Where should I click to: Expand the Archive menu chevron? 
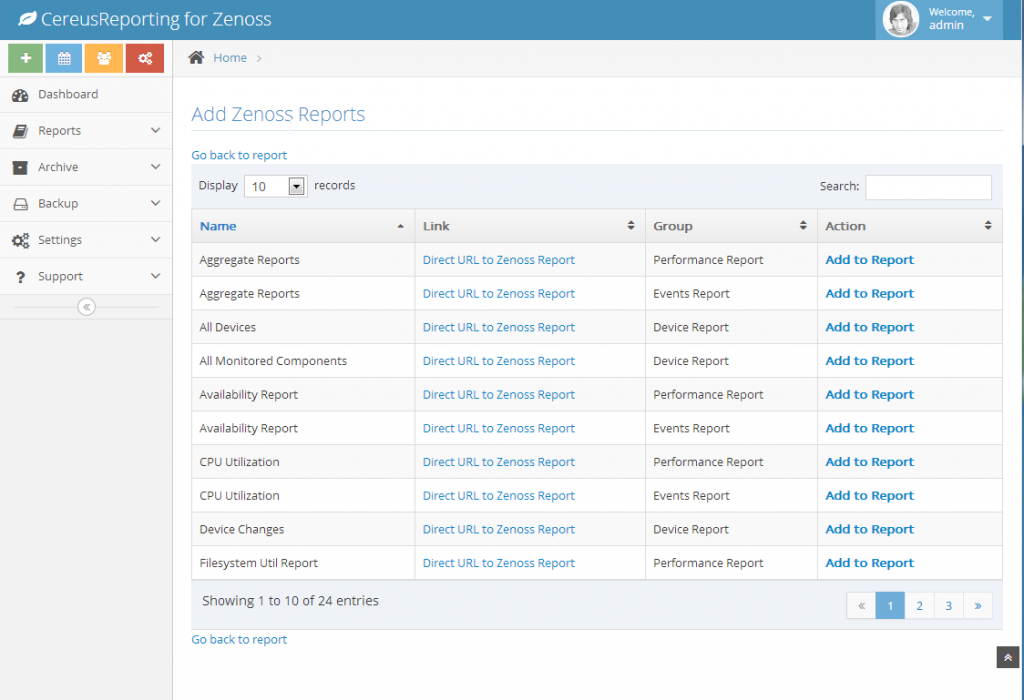pos(155,167)
